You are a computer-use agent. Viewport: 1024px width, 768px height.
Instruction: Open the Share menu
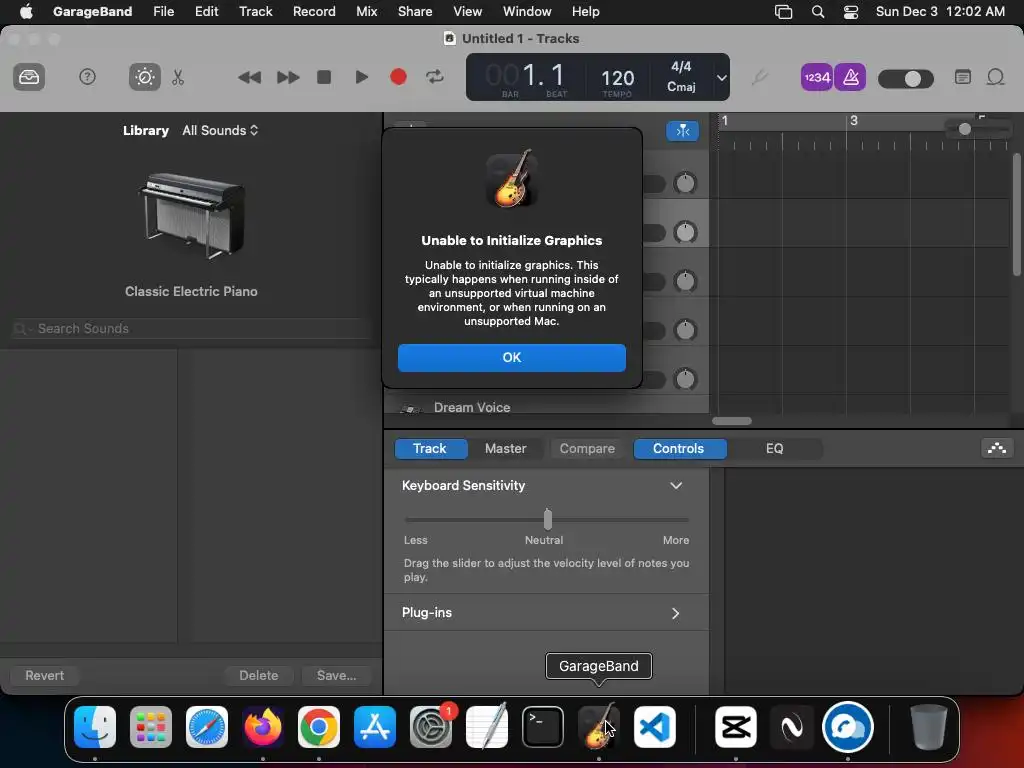[x=415, y=11]
